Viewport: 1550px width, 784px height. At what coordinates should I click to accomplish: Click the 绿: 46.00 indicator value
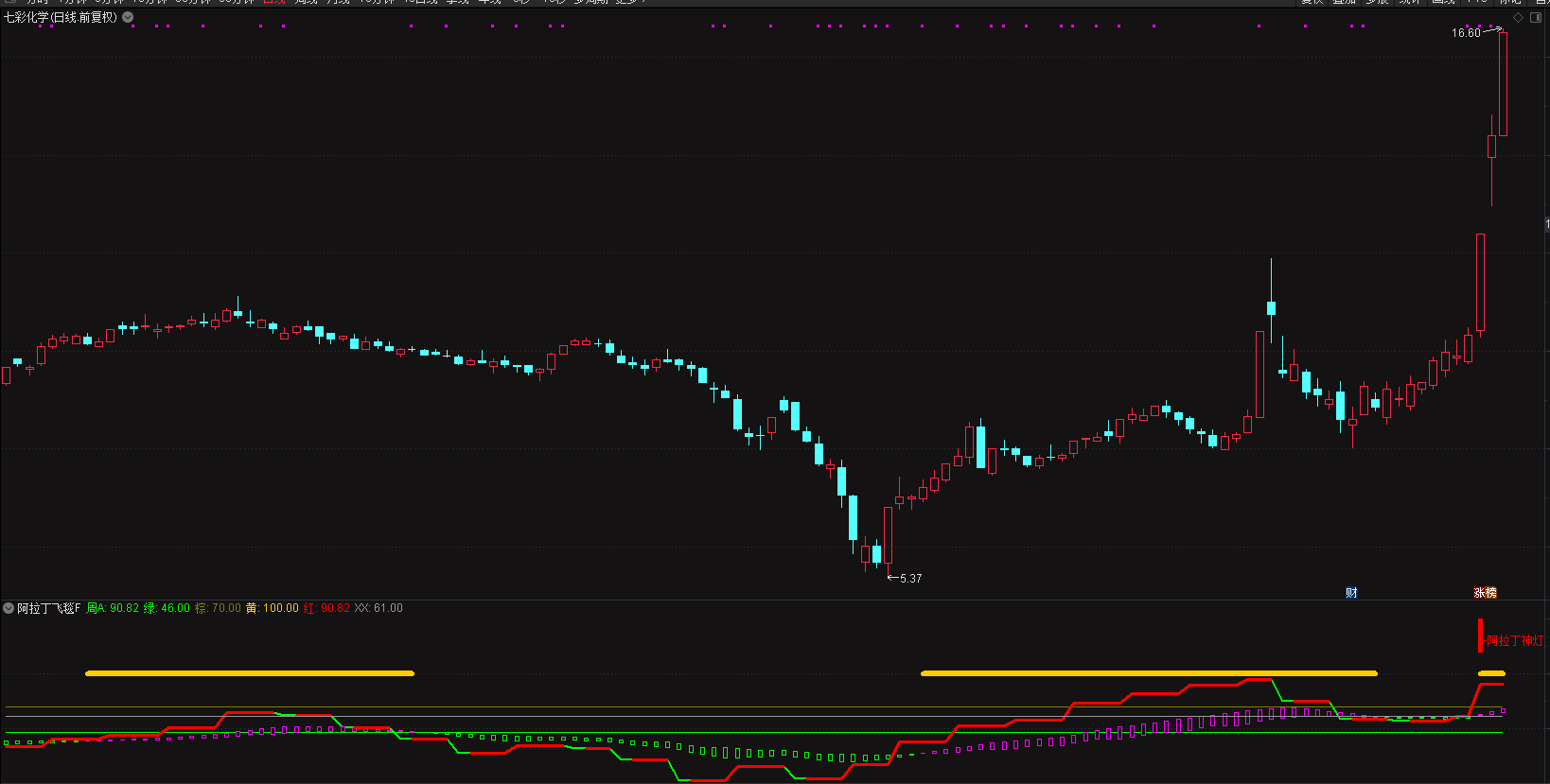(x=167, y=608)
